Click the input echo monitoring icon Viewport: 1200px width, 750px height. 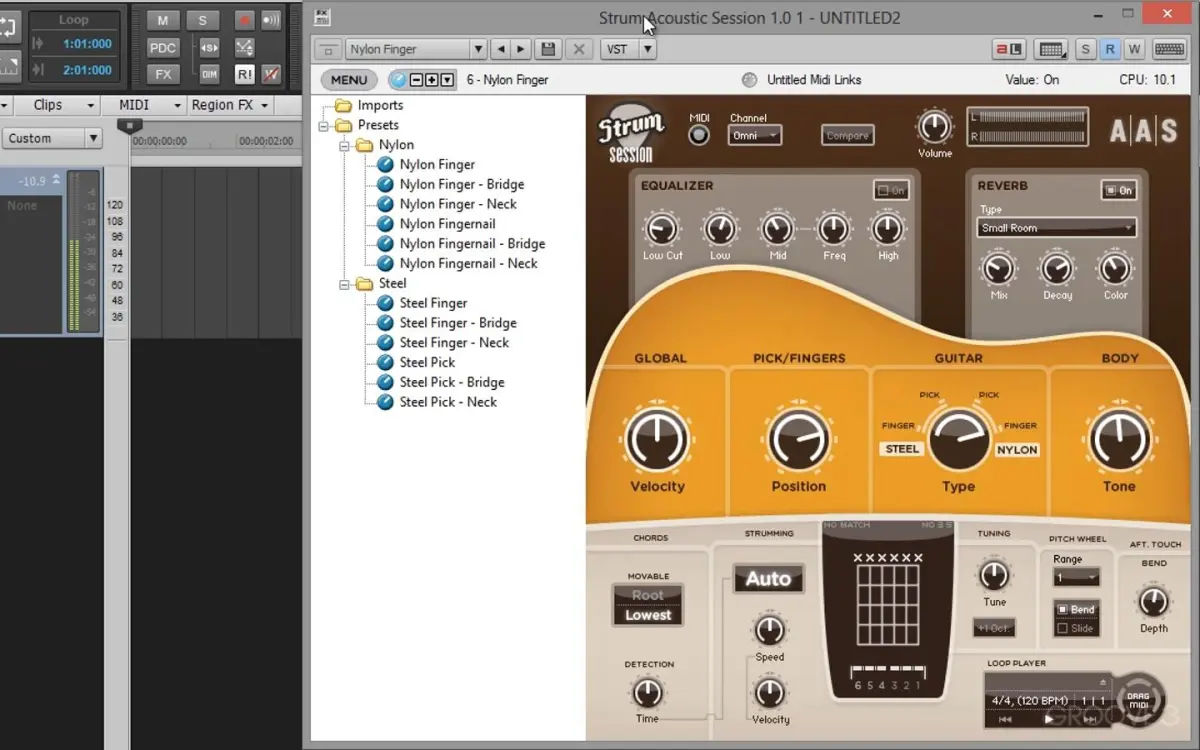click(271, 20)
